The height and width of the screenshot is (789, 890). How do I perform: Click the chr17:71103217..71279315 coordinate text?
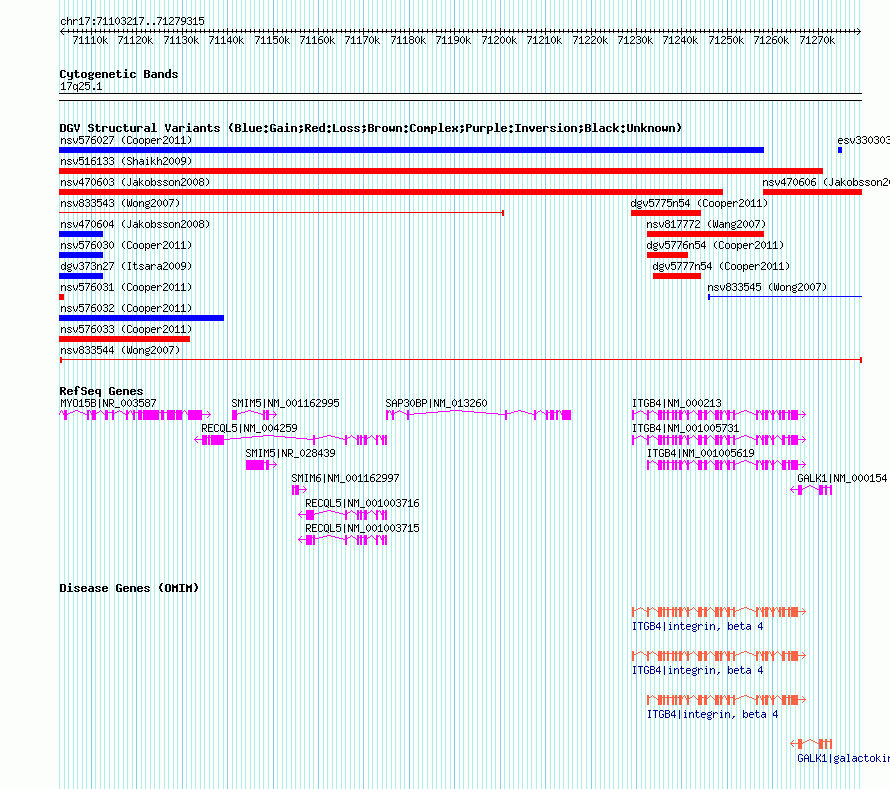pyautogui.click(x=132, y=21)
